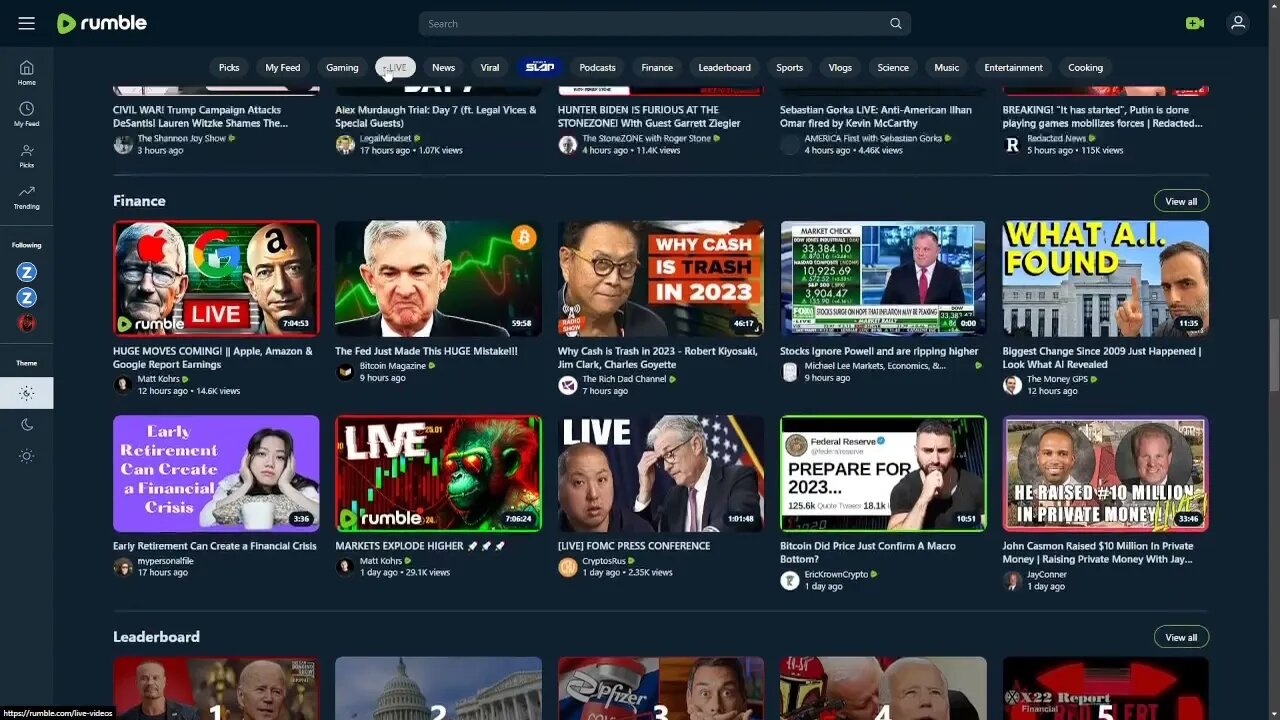The width and height of the screenshot is (1280, 720).
Task: Open CryptosRus channel avatar
Action: point(568,567)
